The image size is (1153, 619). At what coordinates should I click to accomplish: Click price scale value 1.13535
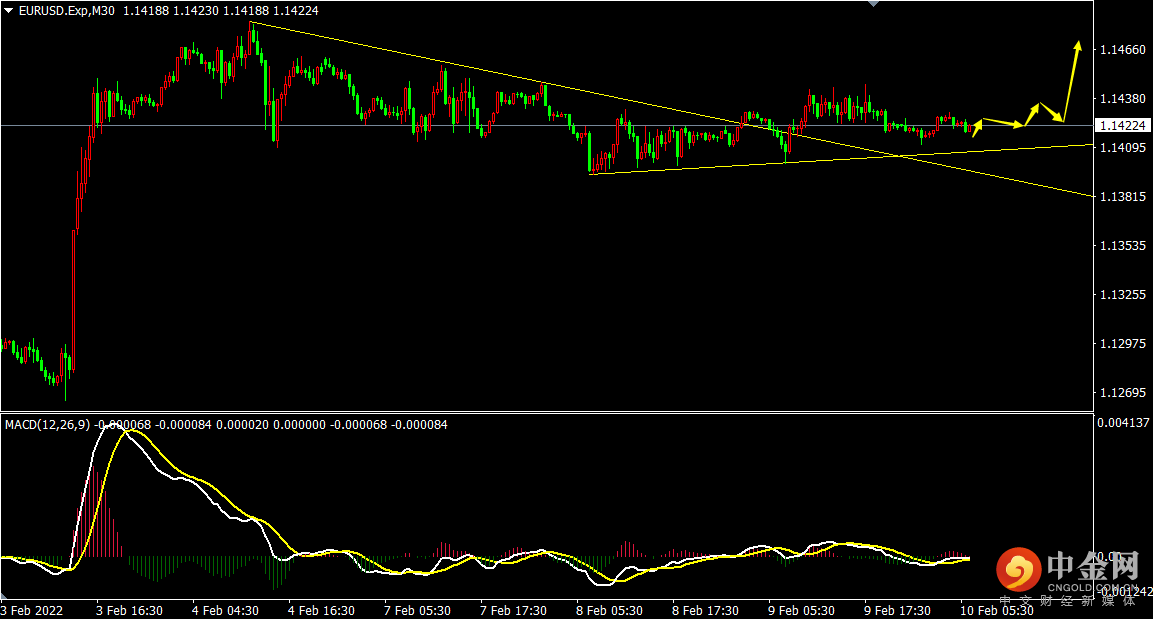1122,246
